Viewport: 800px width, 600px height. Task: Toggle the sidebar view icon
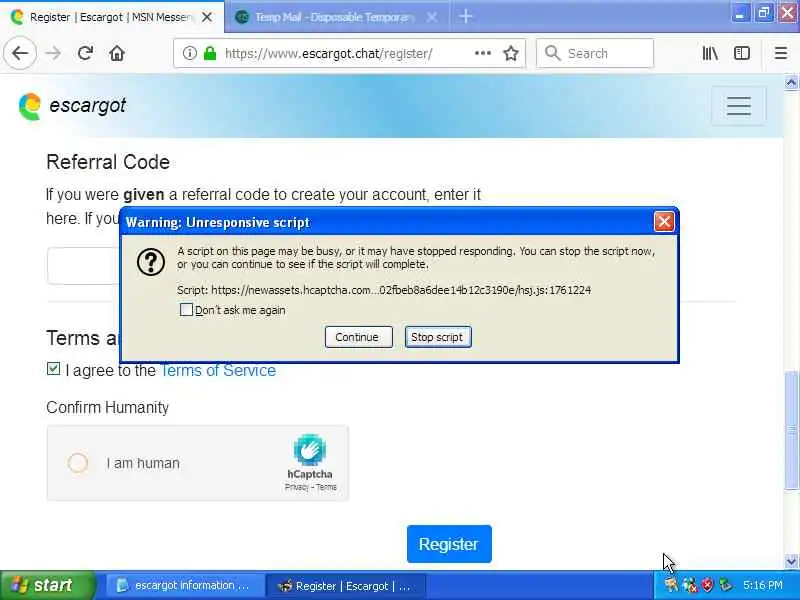click(742, 53)
